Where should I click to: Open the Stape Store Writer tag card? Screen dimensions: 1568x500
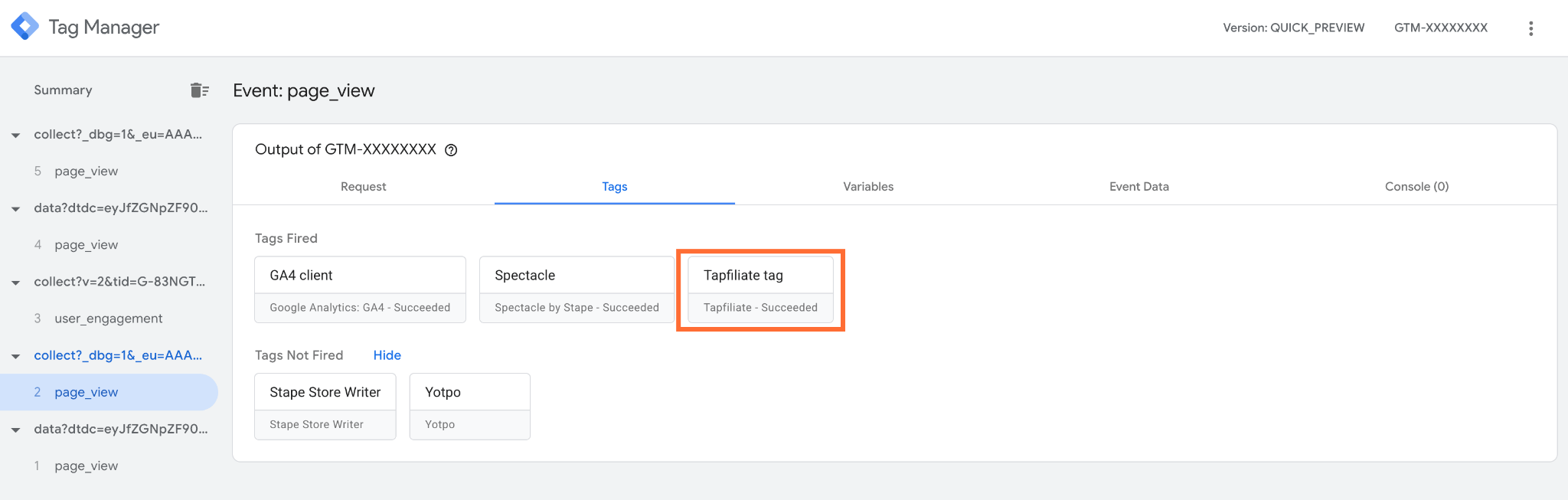click(325, 407)
